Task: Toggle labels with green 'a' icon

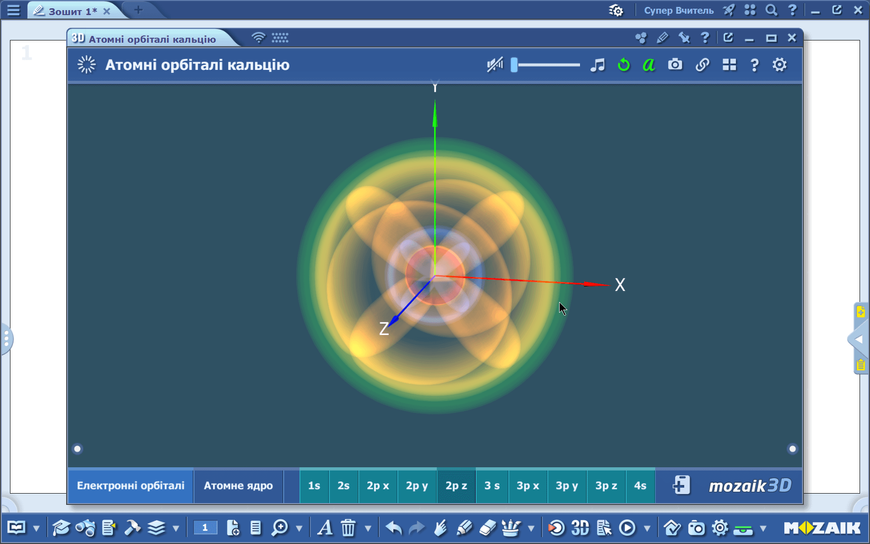Action: click(649, 65)
